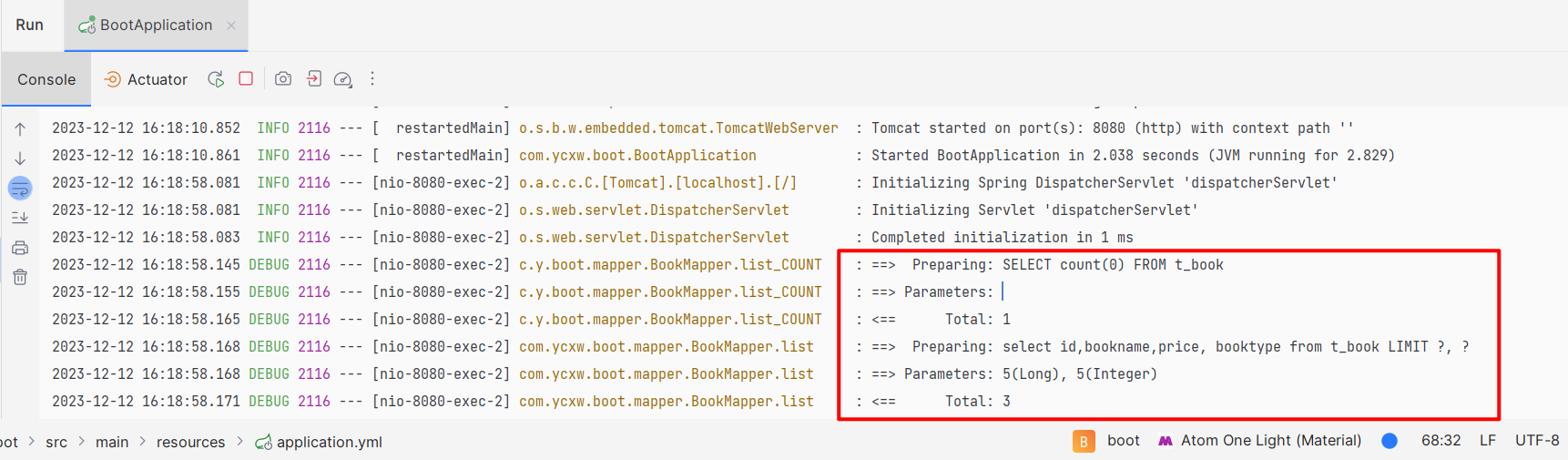Click scroll to end icon

point(20,218)
